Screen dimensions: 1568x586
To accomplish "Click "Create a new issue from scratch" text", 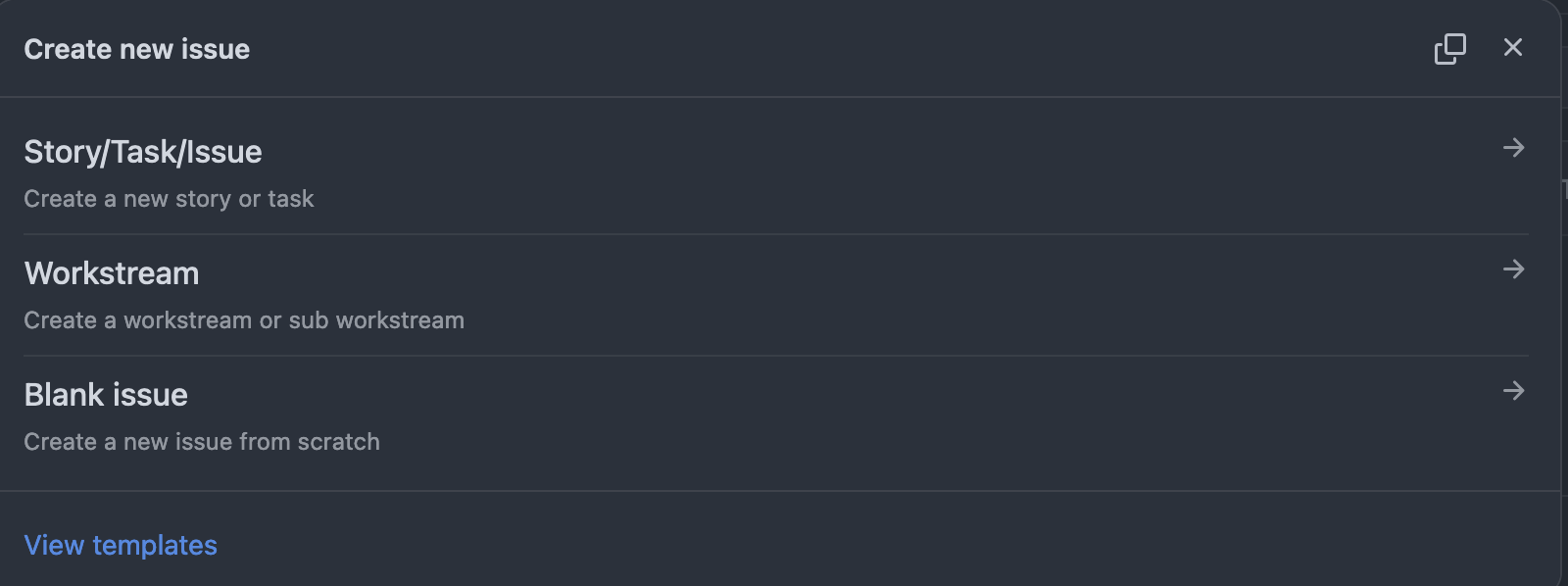I will [202, 442].
